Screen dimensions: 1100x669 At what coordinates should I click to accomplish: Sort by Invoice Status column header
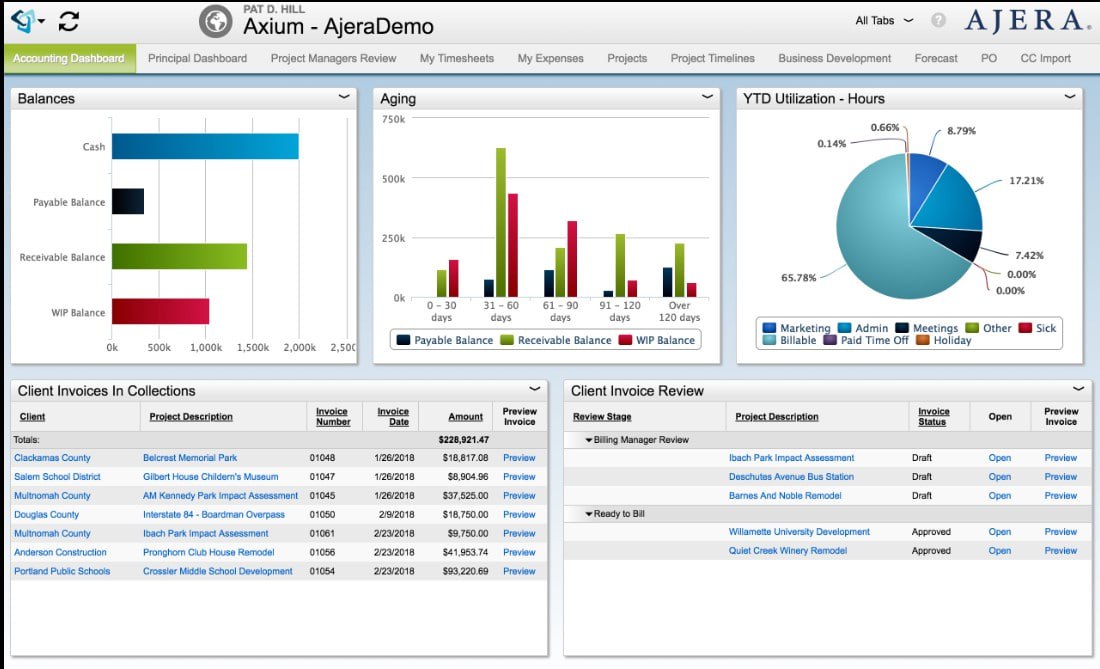(933, 417)
